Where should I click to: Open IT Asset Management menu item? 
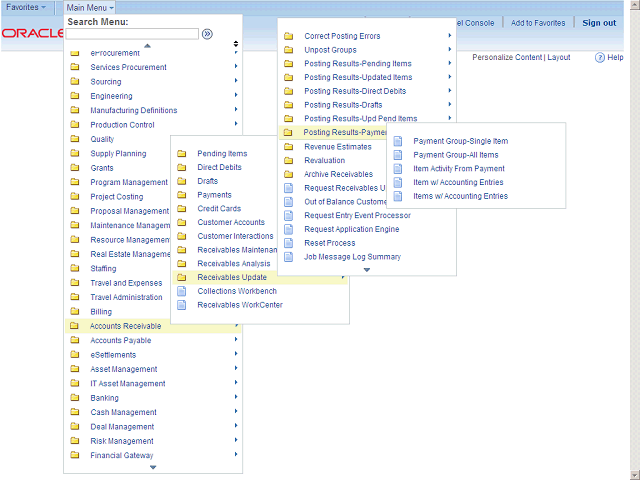click(128, 384)
